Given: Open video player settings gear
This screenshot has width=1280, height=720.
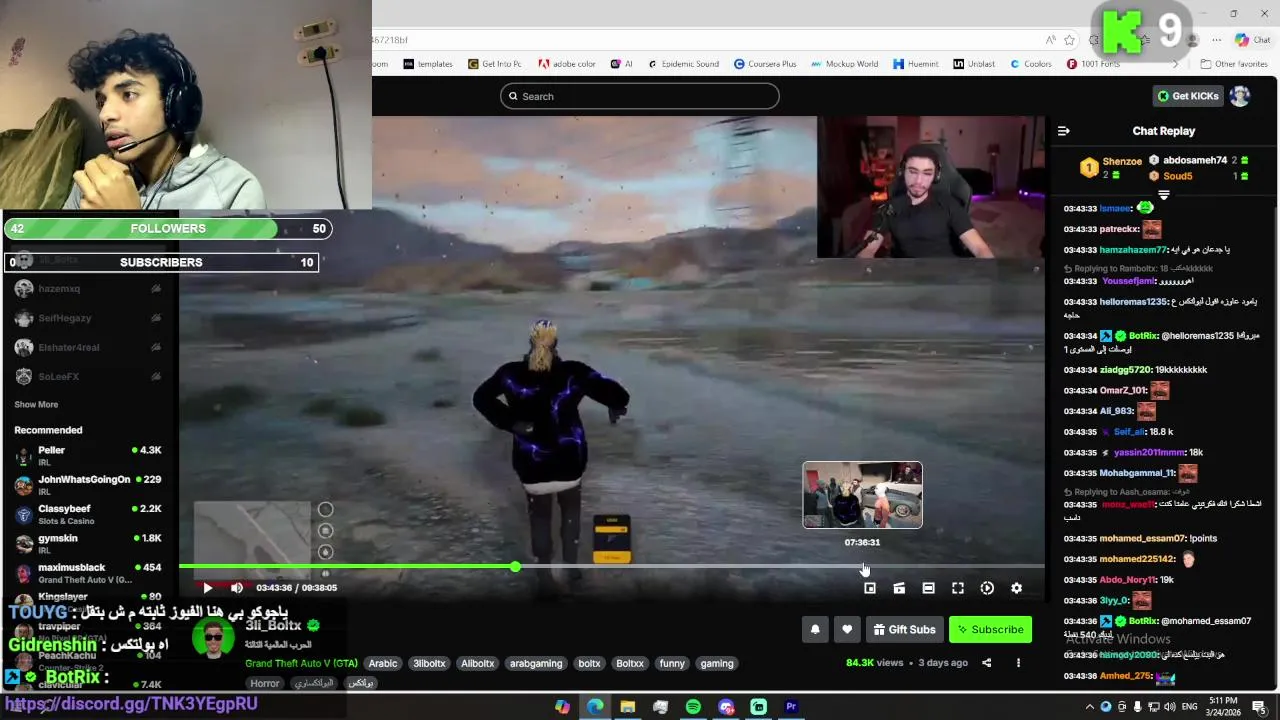Looking at the screenshot, I should pos(1016,588).
